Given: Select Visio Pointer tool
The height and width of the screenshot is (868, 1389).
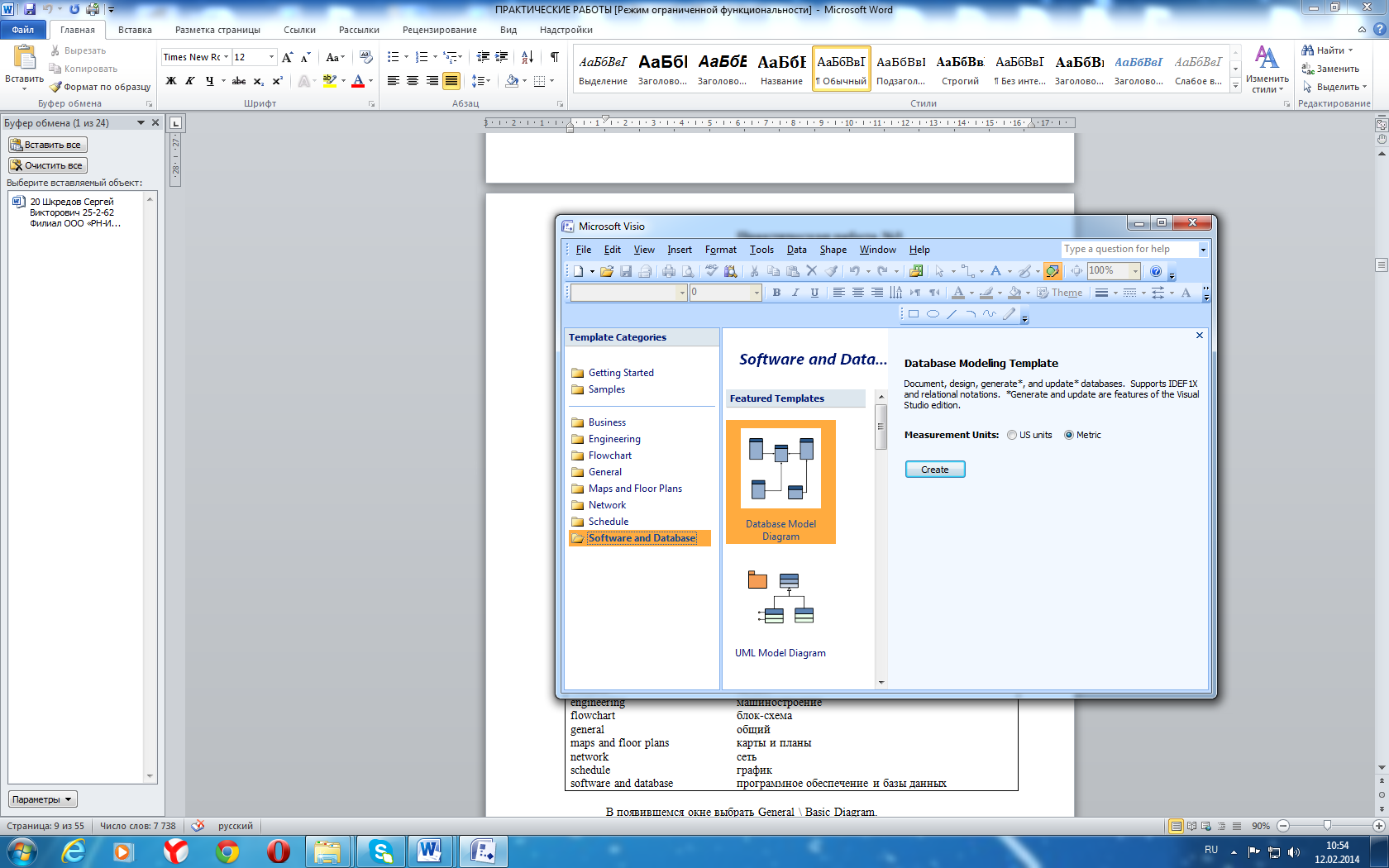Looking at the screenshot, I should pos(939,271).
